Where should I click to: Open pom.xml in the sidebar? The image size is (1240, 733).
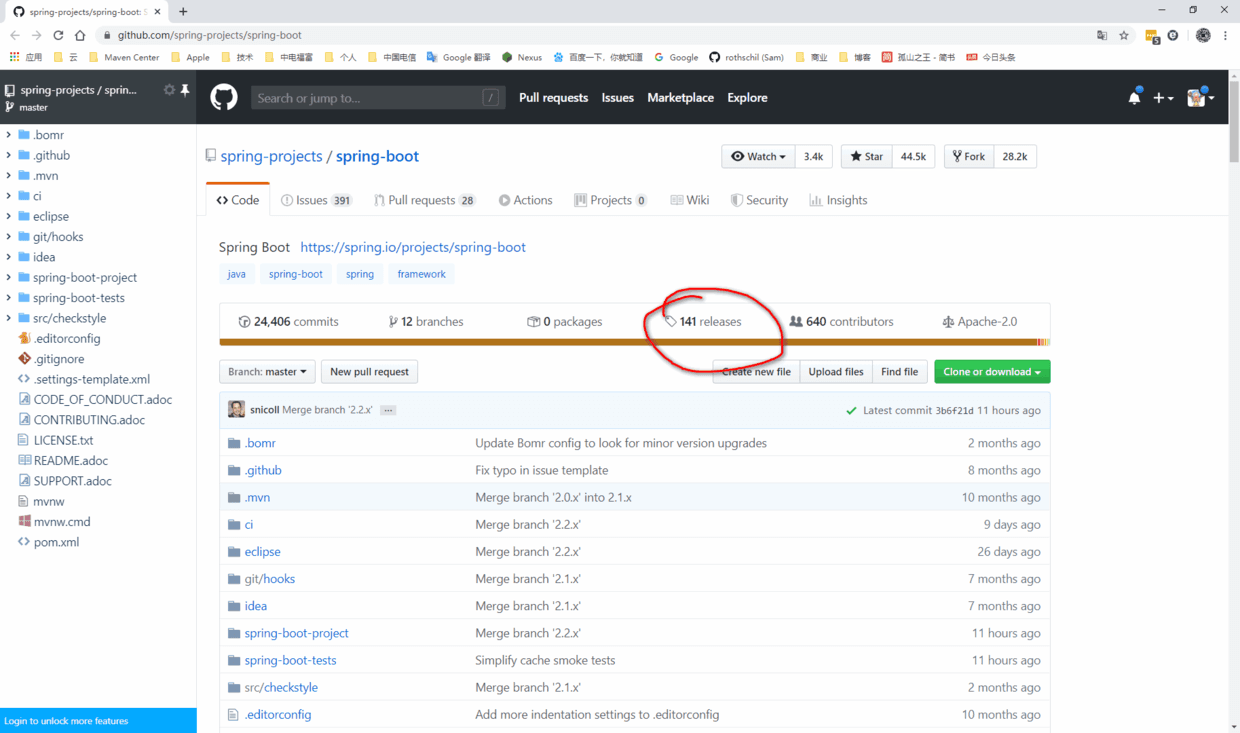coord(56,542)
